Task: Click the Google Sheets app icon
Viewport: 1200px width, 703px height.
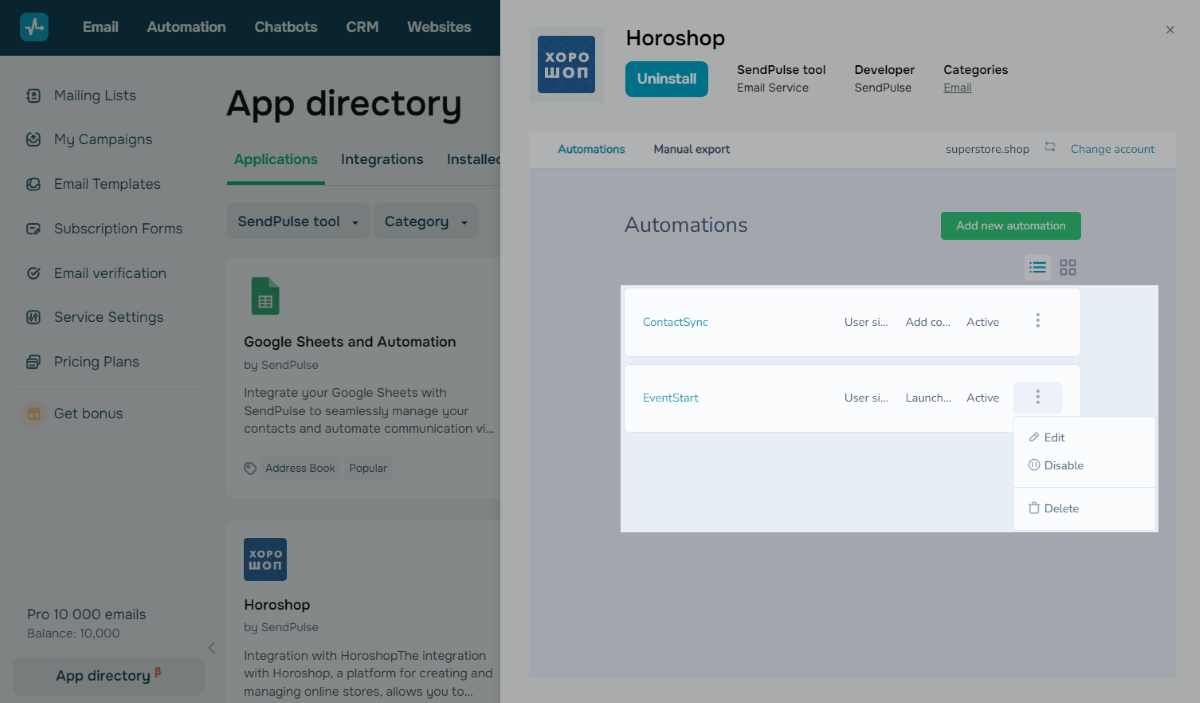Action: click(x=265, y=297)
